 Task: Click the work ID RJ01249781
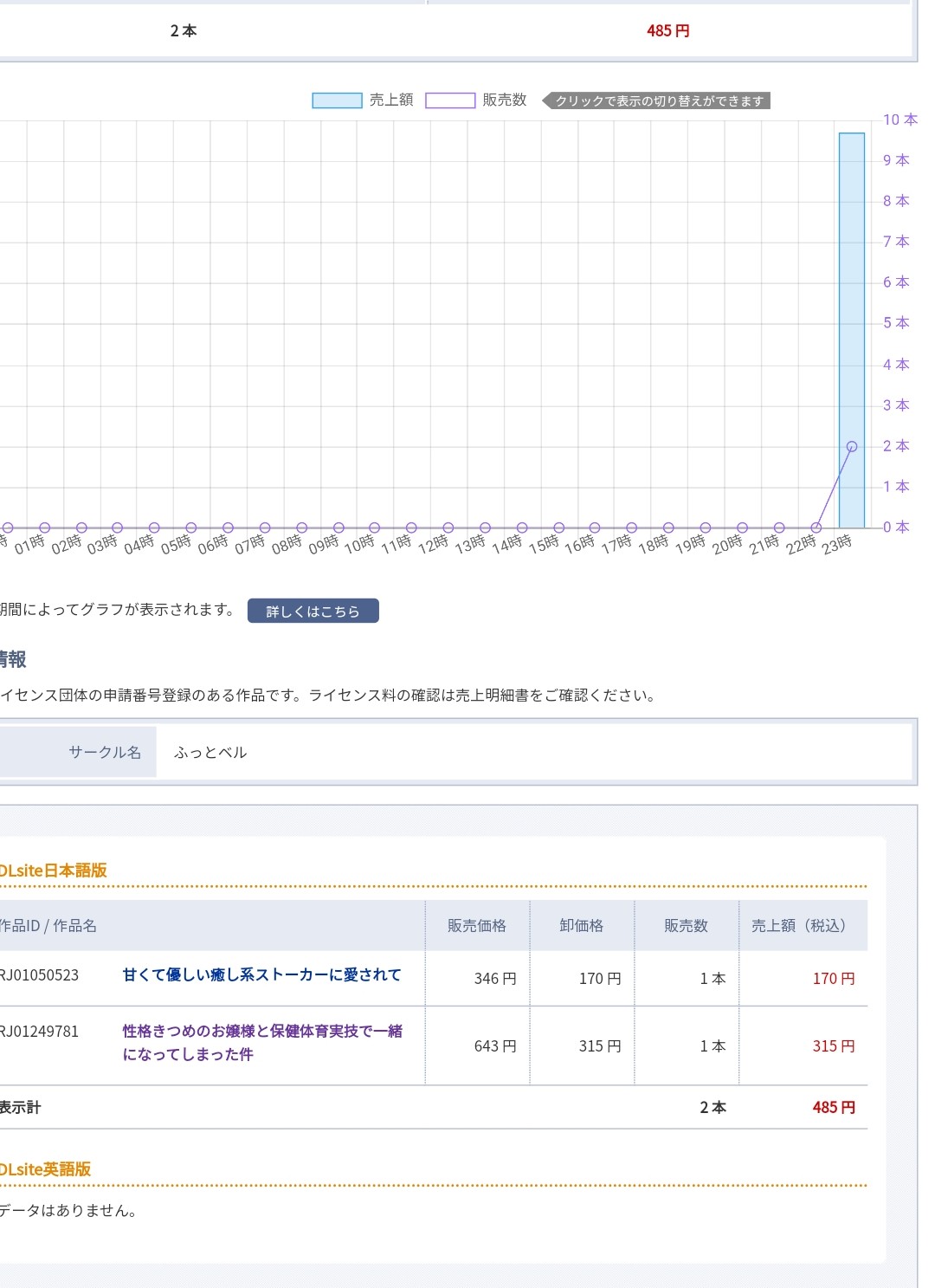[39, 1032]
